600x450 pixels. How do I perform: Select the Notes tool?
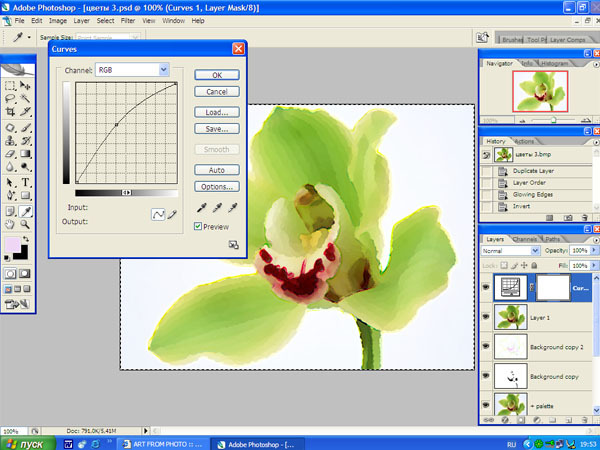(10, 211)
